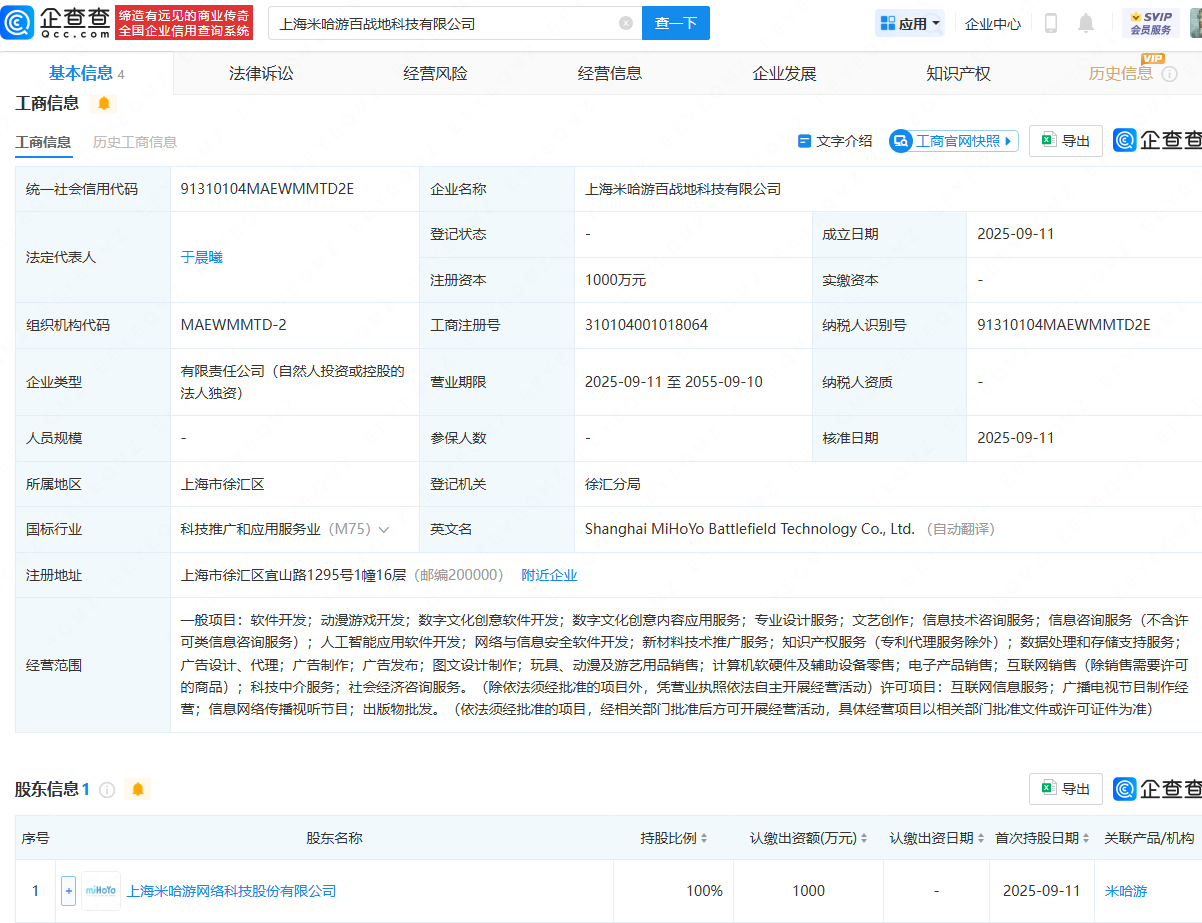The height and width of the screenshot is (923, 1202).
Task: Click miHoYo shareholder logo thumbnail
Action: (x=100, y=890)
